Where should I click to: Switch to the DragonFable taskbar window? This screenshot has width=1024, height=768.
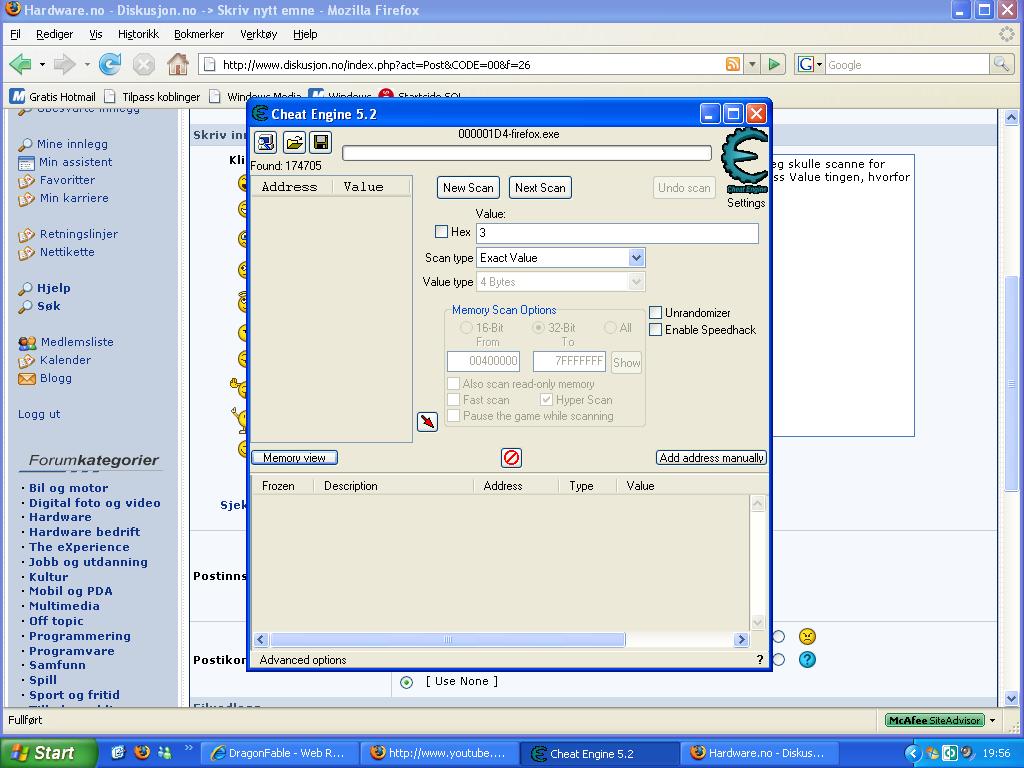coord(279,753)
